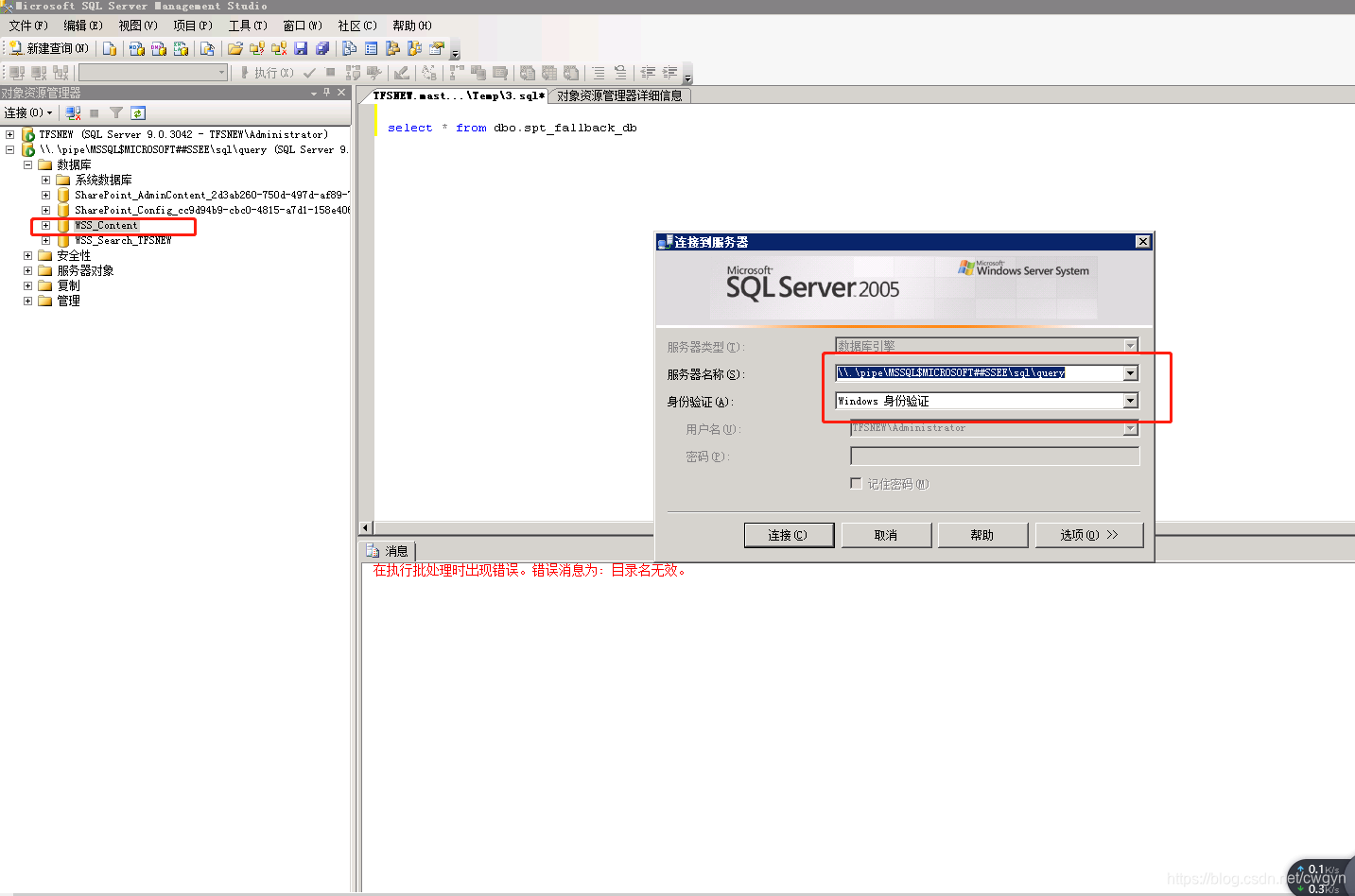
Task: Open Registered Servers via toolbar icon
Action: pos(350,48)
